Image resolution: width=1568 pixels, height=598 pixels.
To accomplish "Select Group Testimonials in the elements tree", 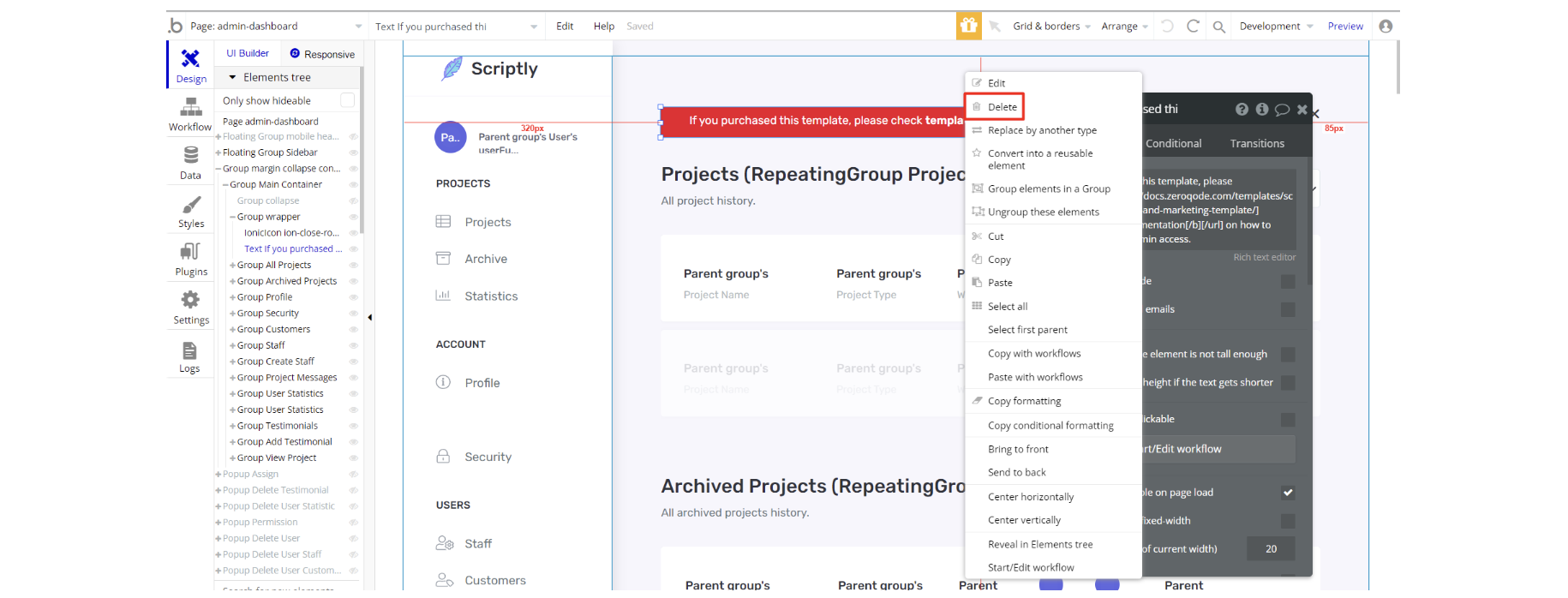I will (x=277, y=426).
